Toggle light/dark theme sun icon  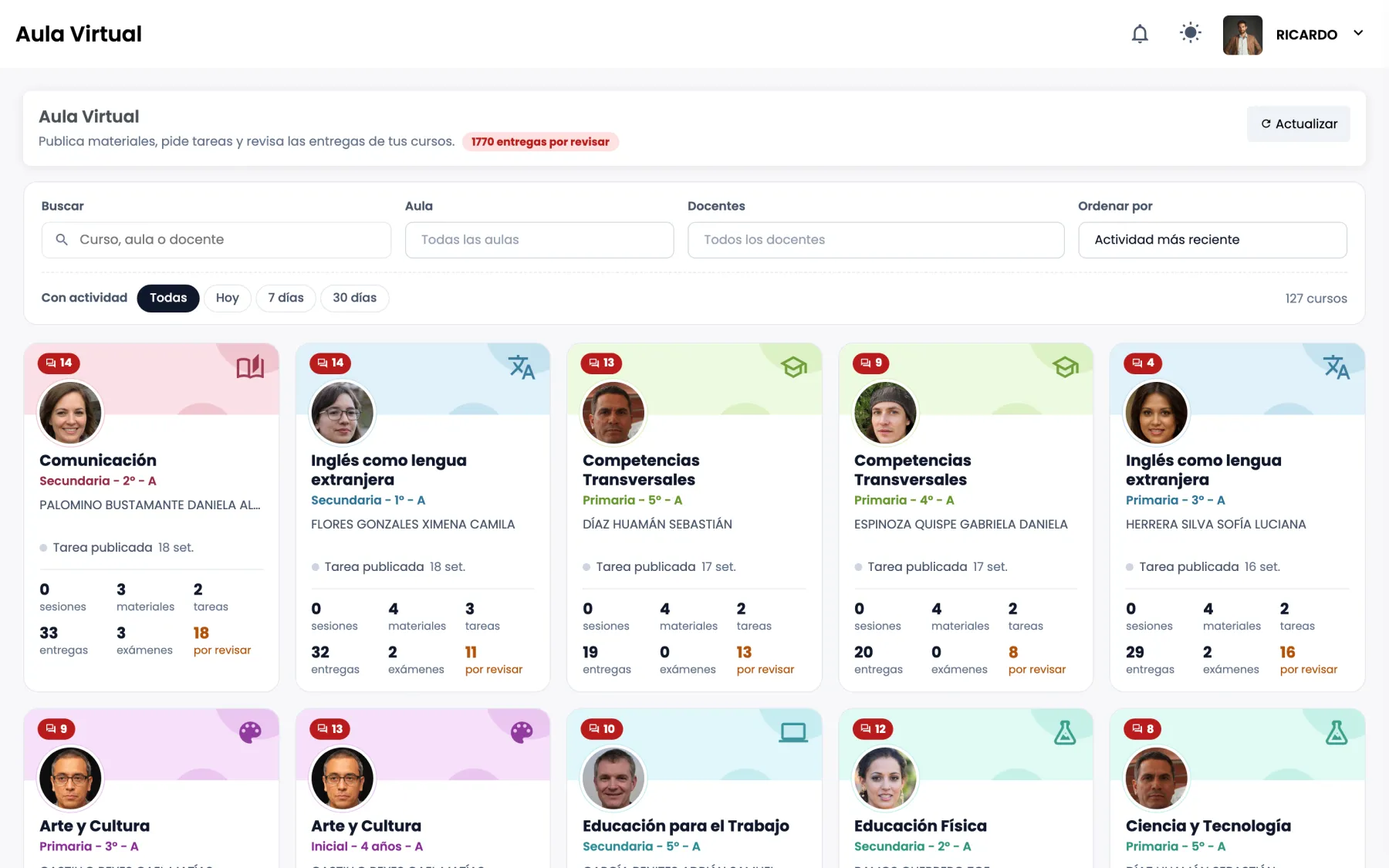click(x=1191, y=33)
